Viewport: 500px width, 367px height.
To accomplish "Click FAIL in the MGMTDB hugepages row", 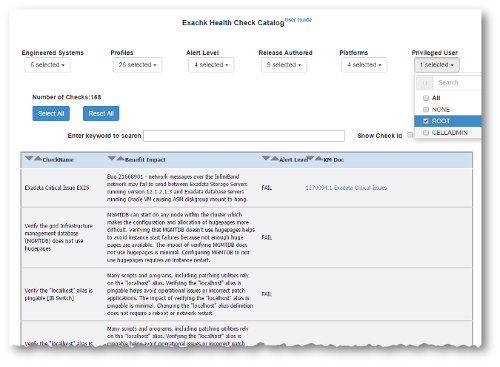I will pyautogui.click(x=267, y=237).
